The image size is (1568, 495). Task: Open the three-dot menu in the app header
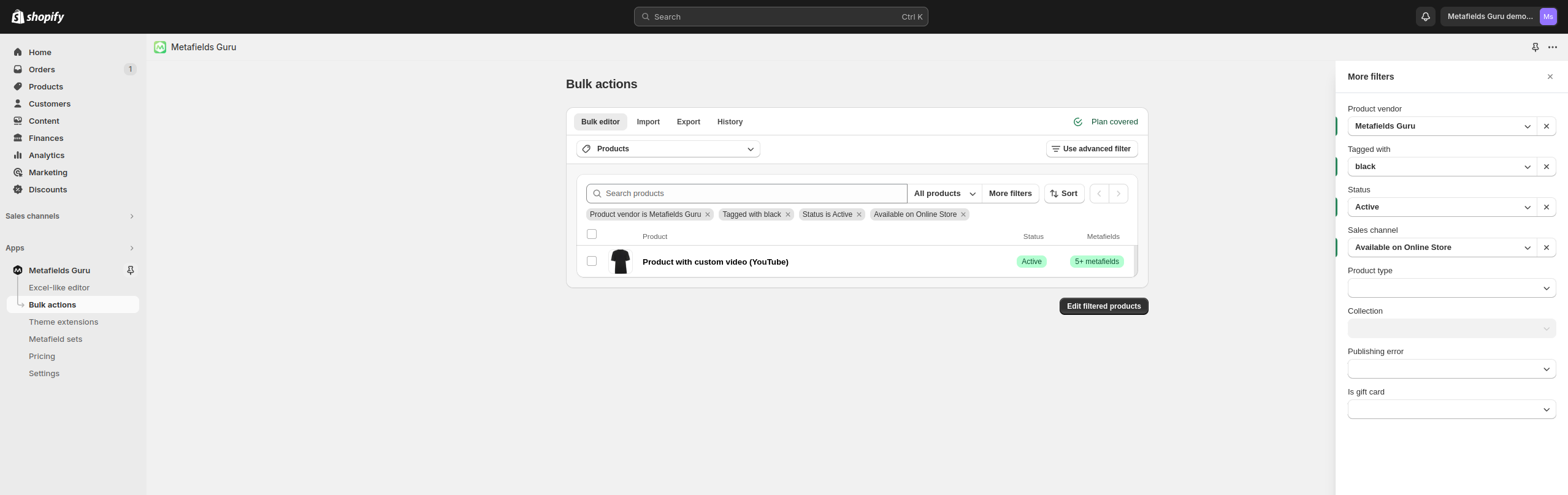pyautogui.click(x=1553, y=47)
